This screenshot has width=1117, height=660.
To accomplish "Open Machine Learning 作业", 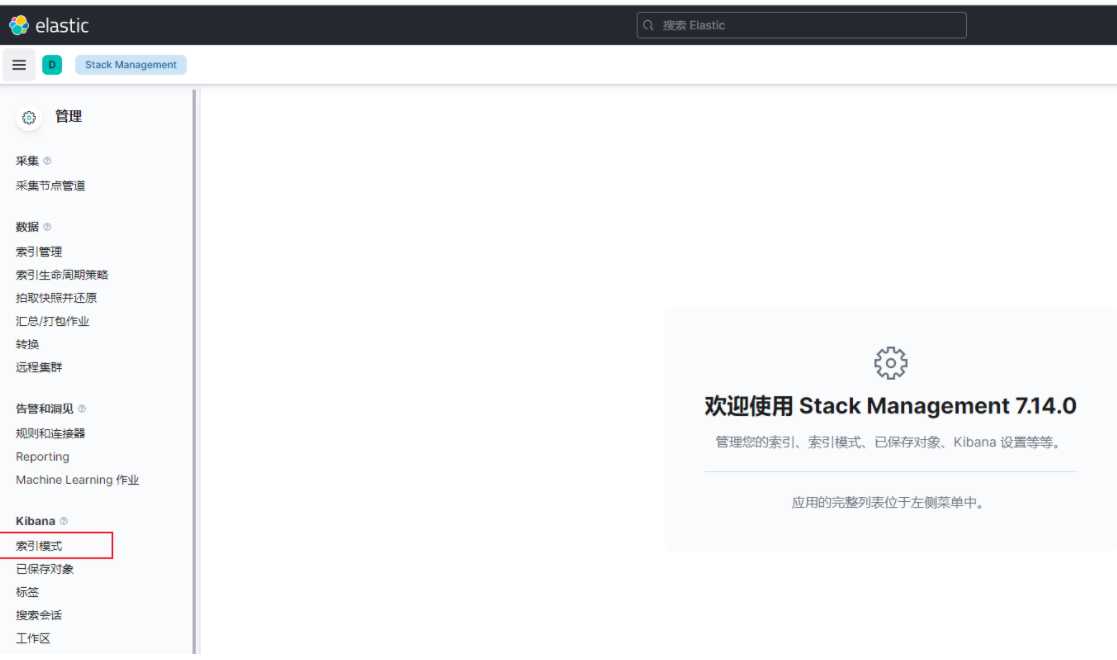I will (78, 480).
